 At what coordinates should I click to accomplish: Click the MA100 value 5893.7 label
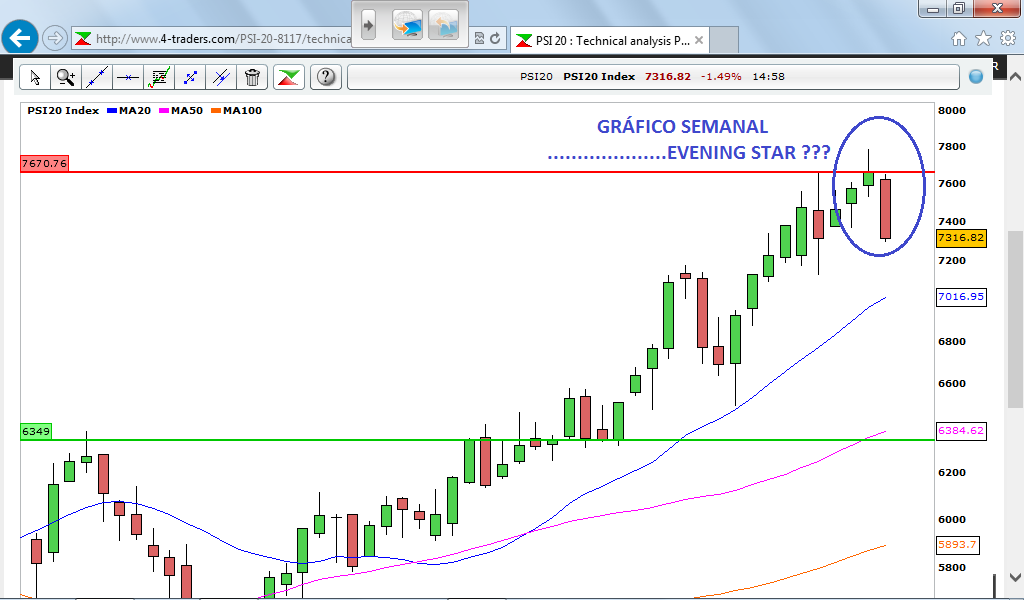[957, 545]
